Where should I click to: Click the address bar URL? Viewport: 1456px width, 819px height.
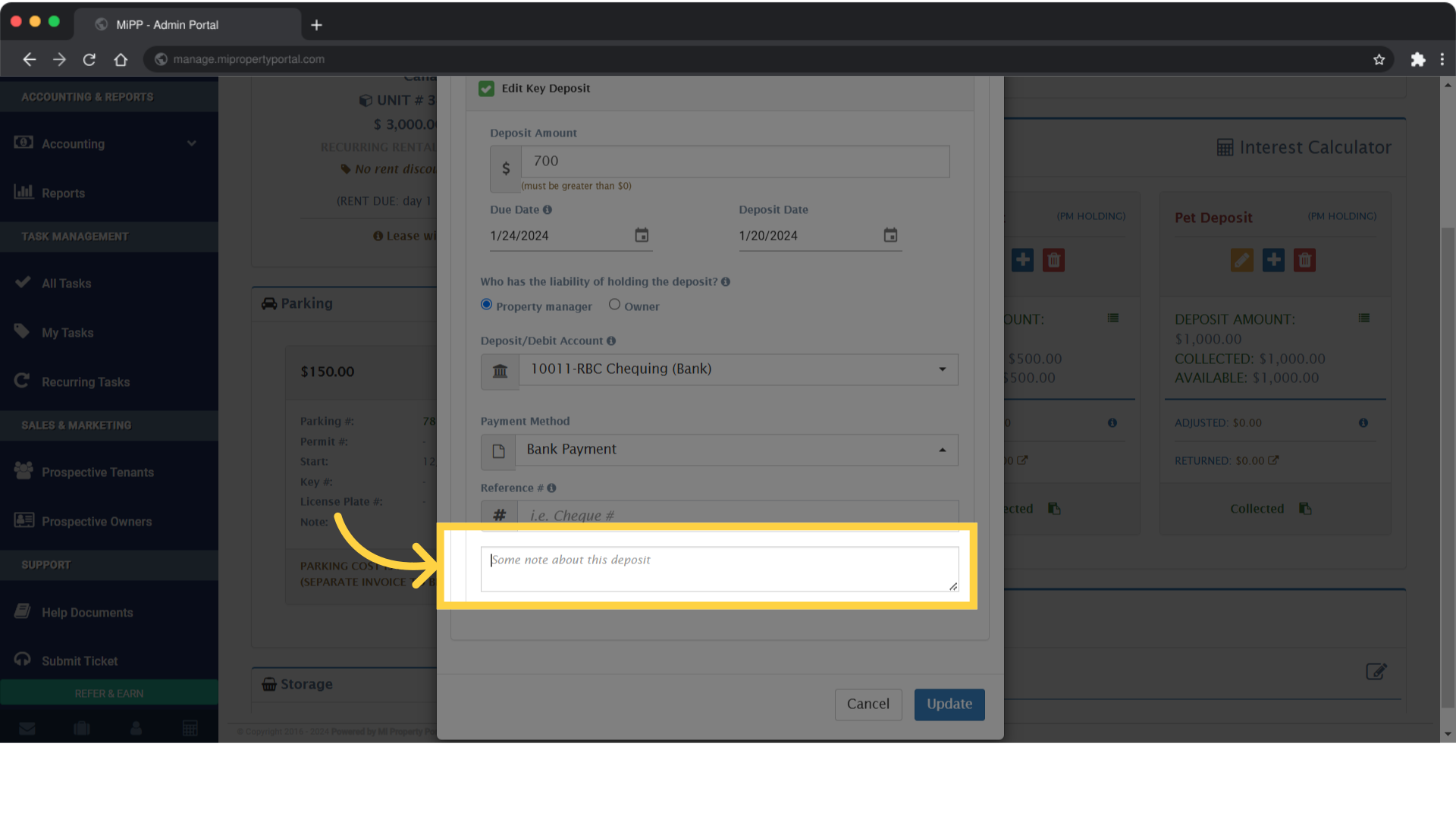[x=249, y=60]
